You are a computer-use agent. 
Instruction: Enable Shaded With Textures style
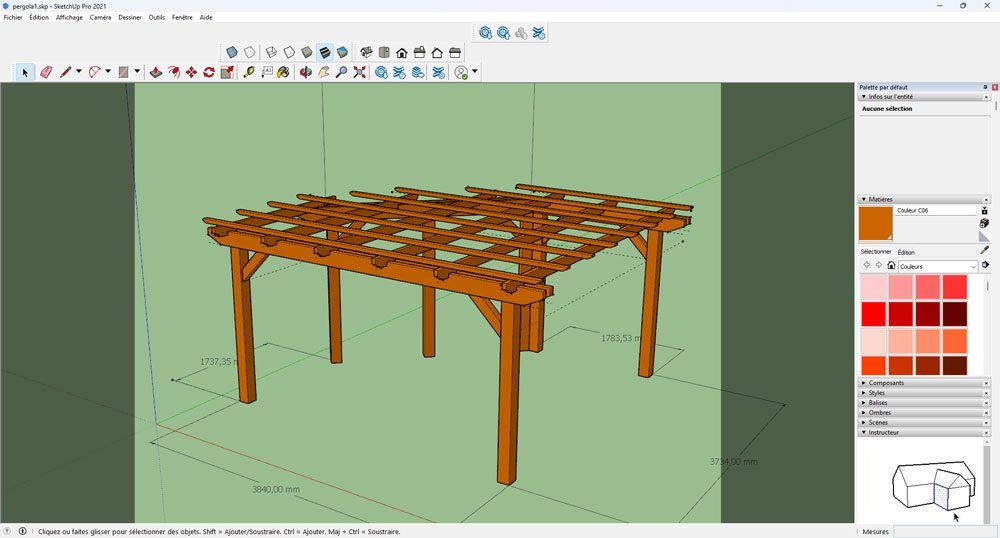pos(325,52)
